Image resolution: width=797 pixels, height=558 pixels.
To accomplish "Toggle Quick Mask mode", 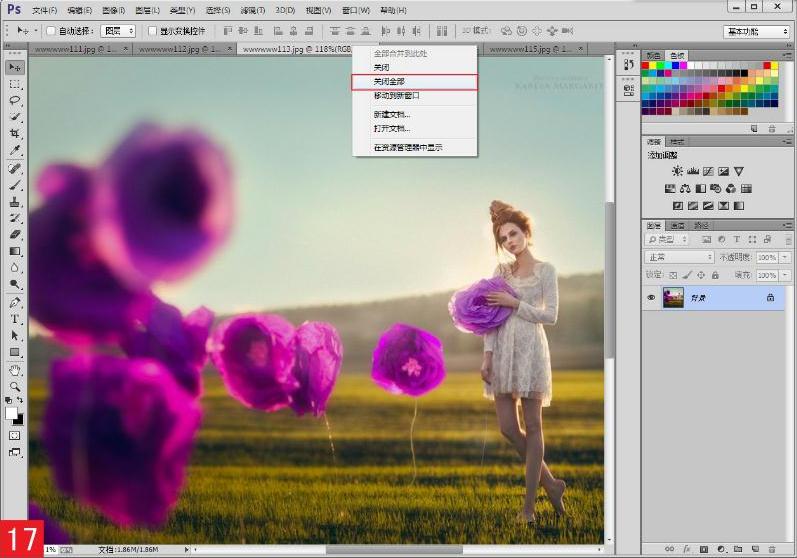I will pos(15,436).
